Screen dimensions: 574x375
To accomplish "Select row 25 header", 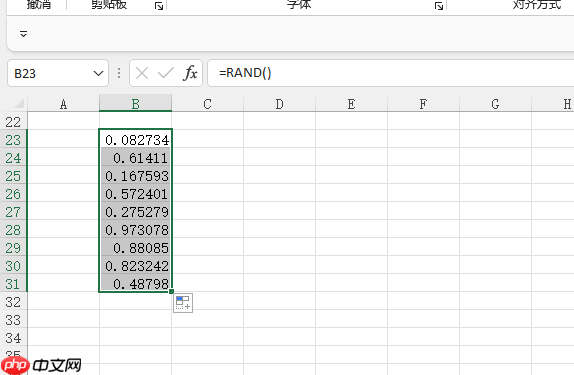I will (x=13, y=176).
